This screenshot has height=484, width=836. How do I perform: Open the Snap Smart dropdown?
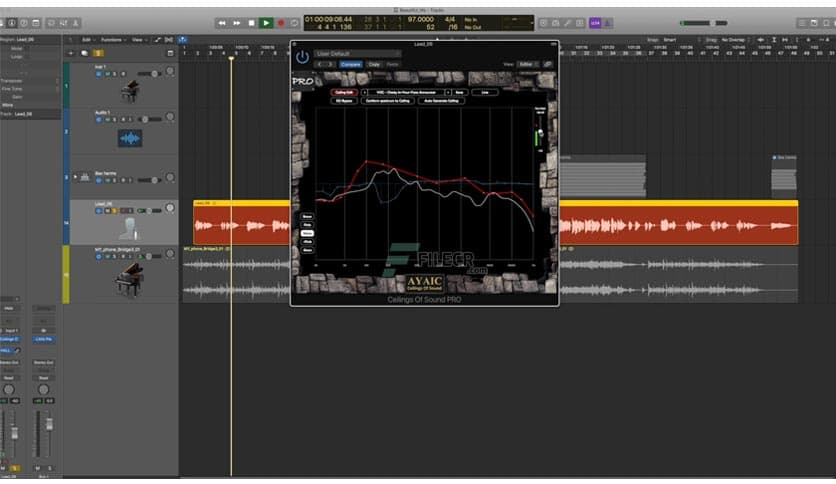tap(682, 40)
